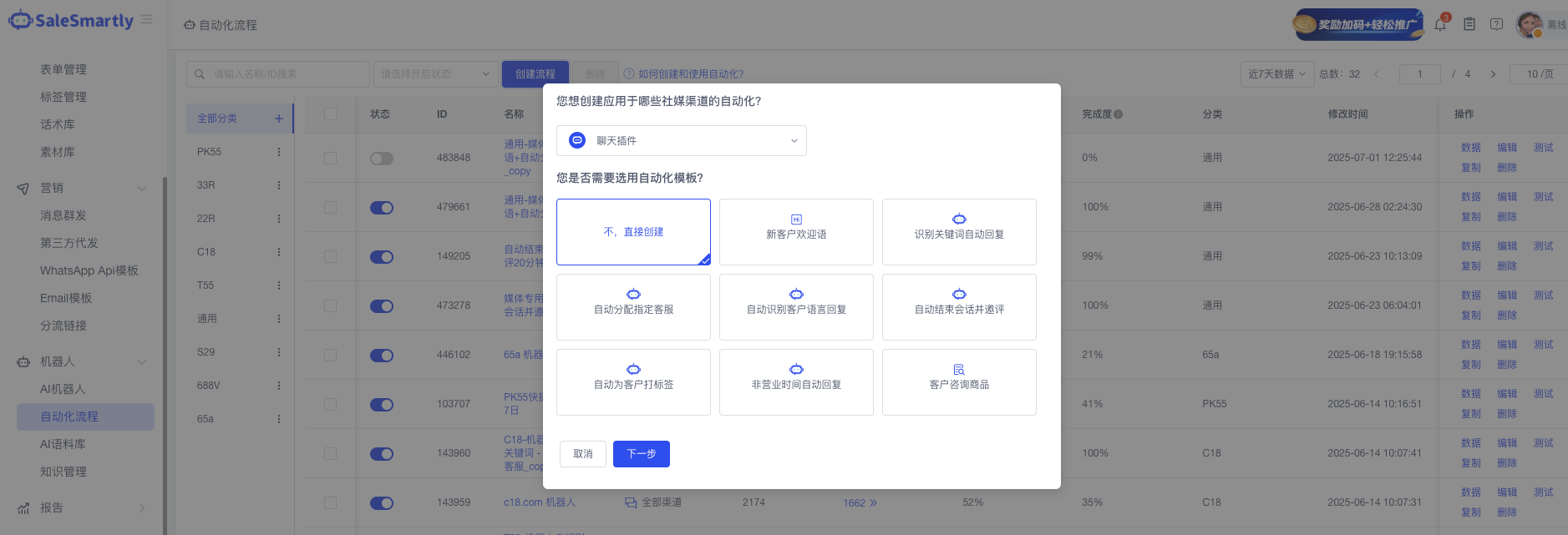Open 表单管理 in sidebar
Viewport: 1568px width, 535px height.
point(63,69)
